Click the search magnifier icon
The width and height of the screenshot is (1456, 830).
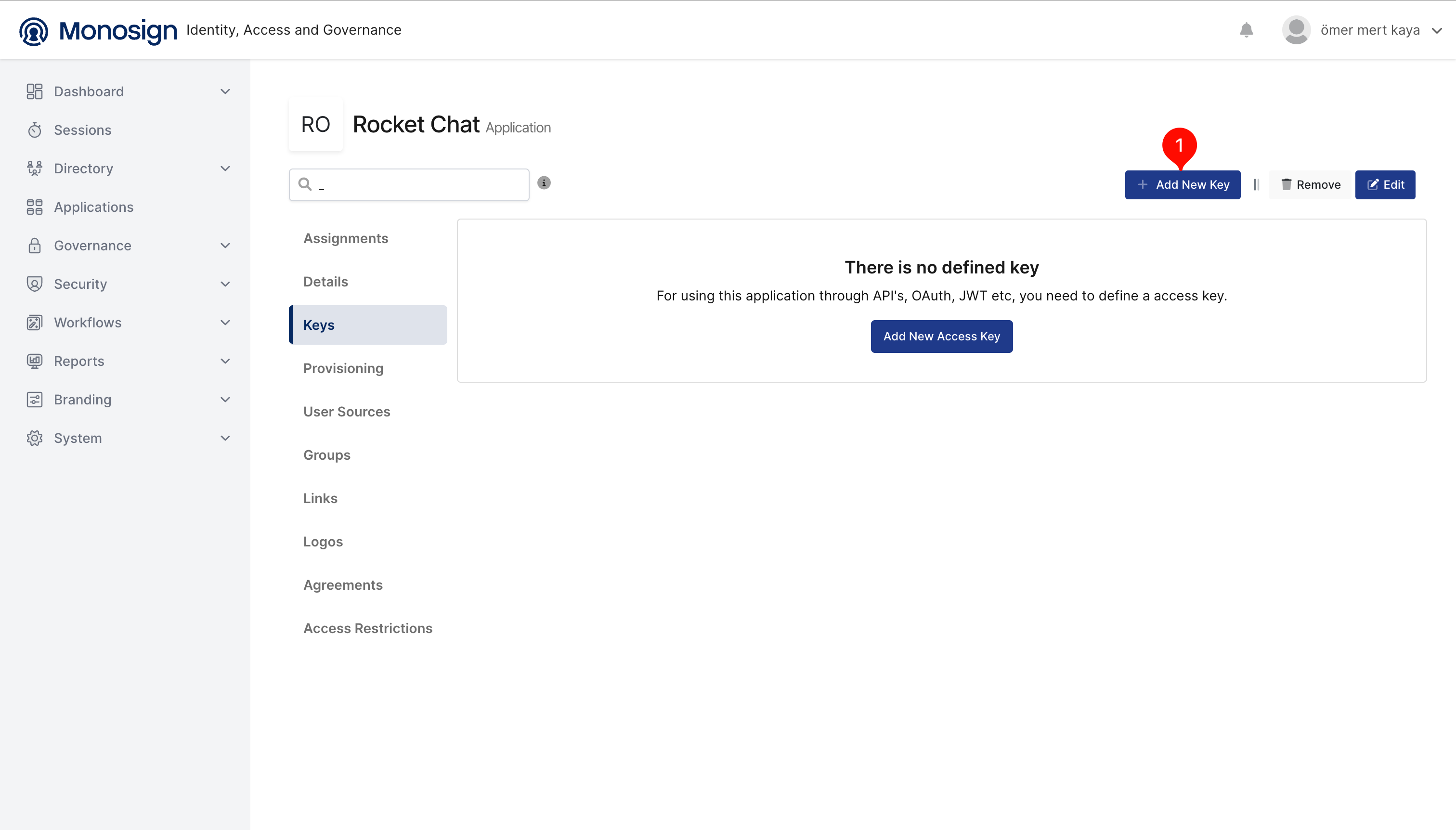coord(305,184)
